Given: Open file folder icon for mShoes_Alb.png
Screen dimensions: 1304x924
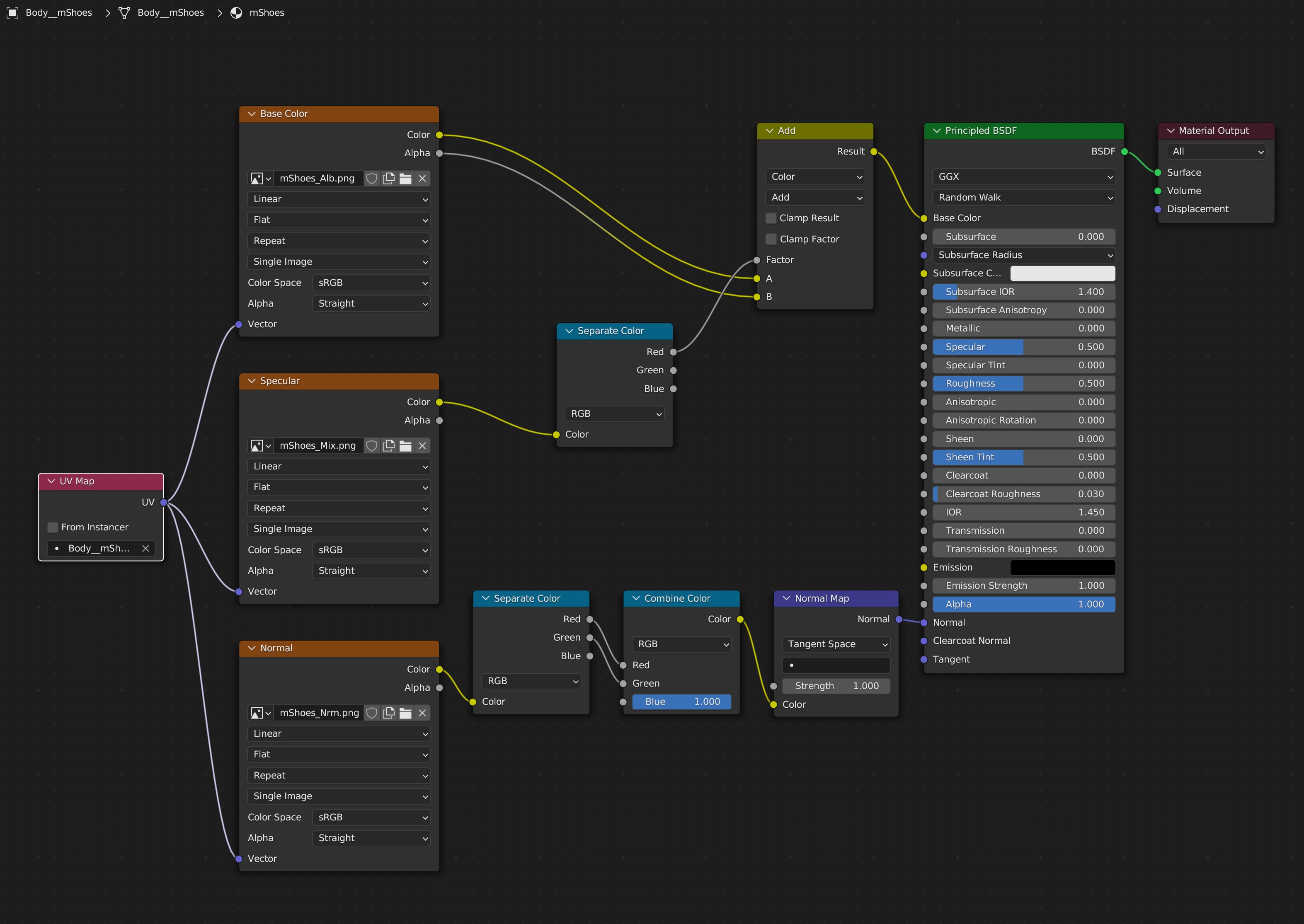Looking at the screenshot, I should click(405, 179).
